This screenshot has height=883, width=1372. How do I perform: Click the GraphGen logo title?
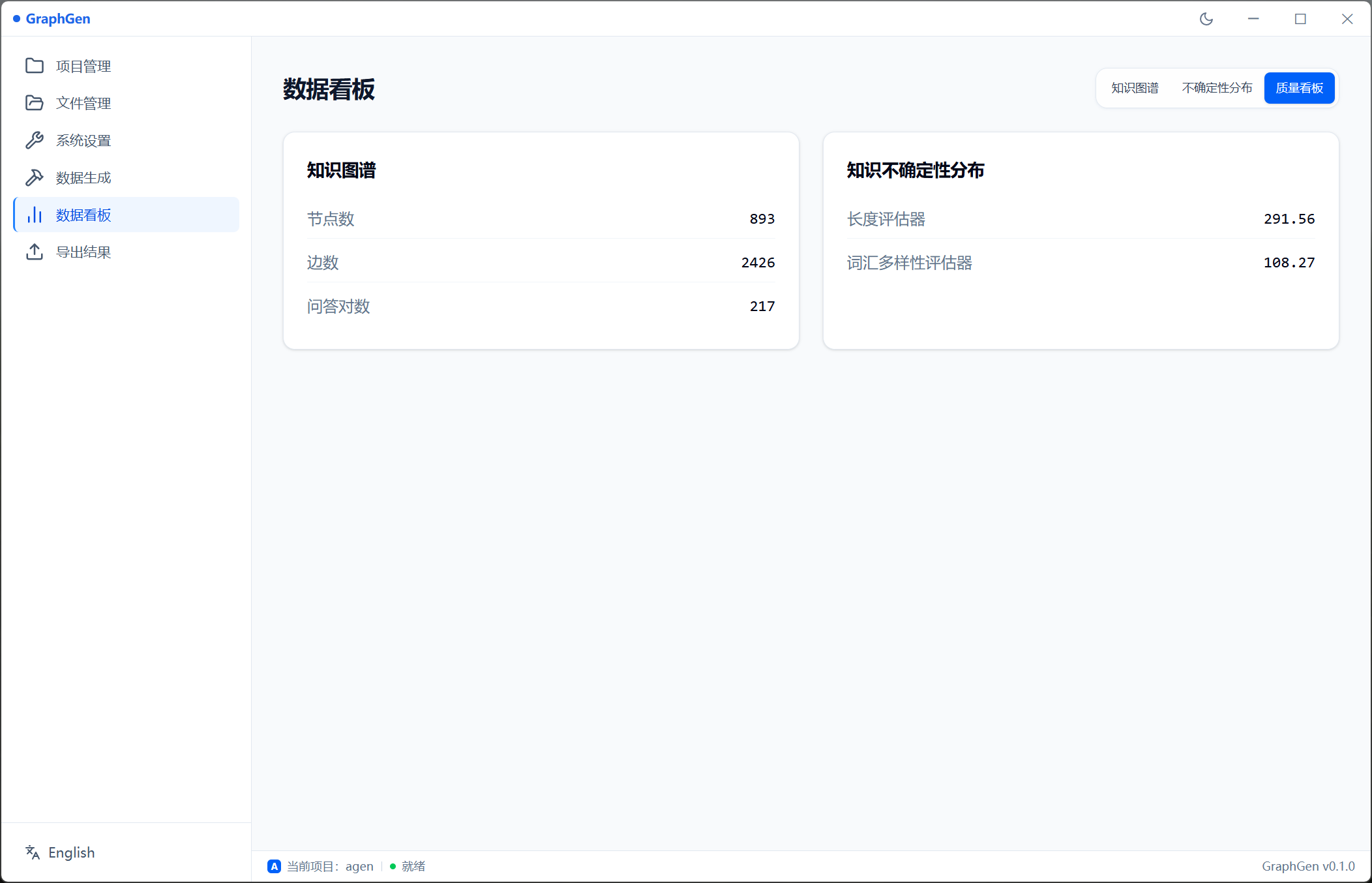pyautogui.click(x=58, y=19)
